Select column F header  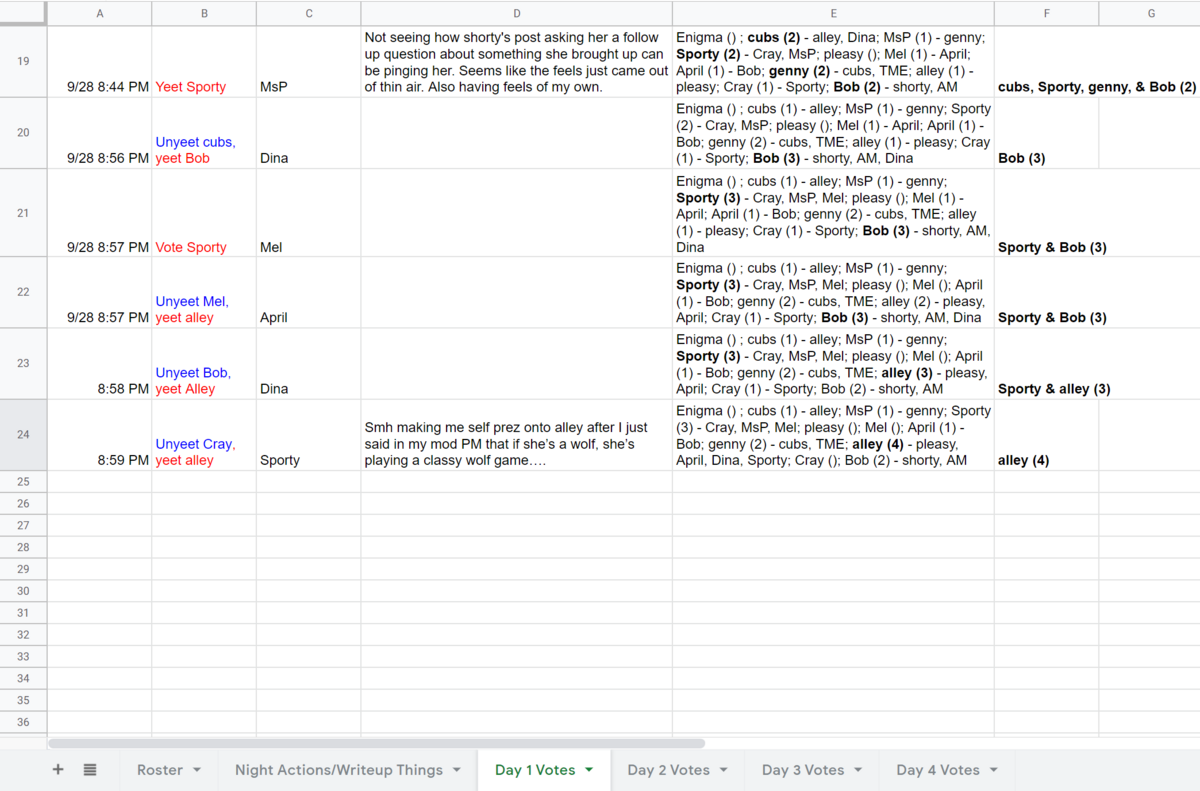tap(1046, 13)
